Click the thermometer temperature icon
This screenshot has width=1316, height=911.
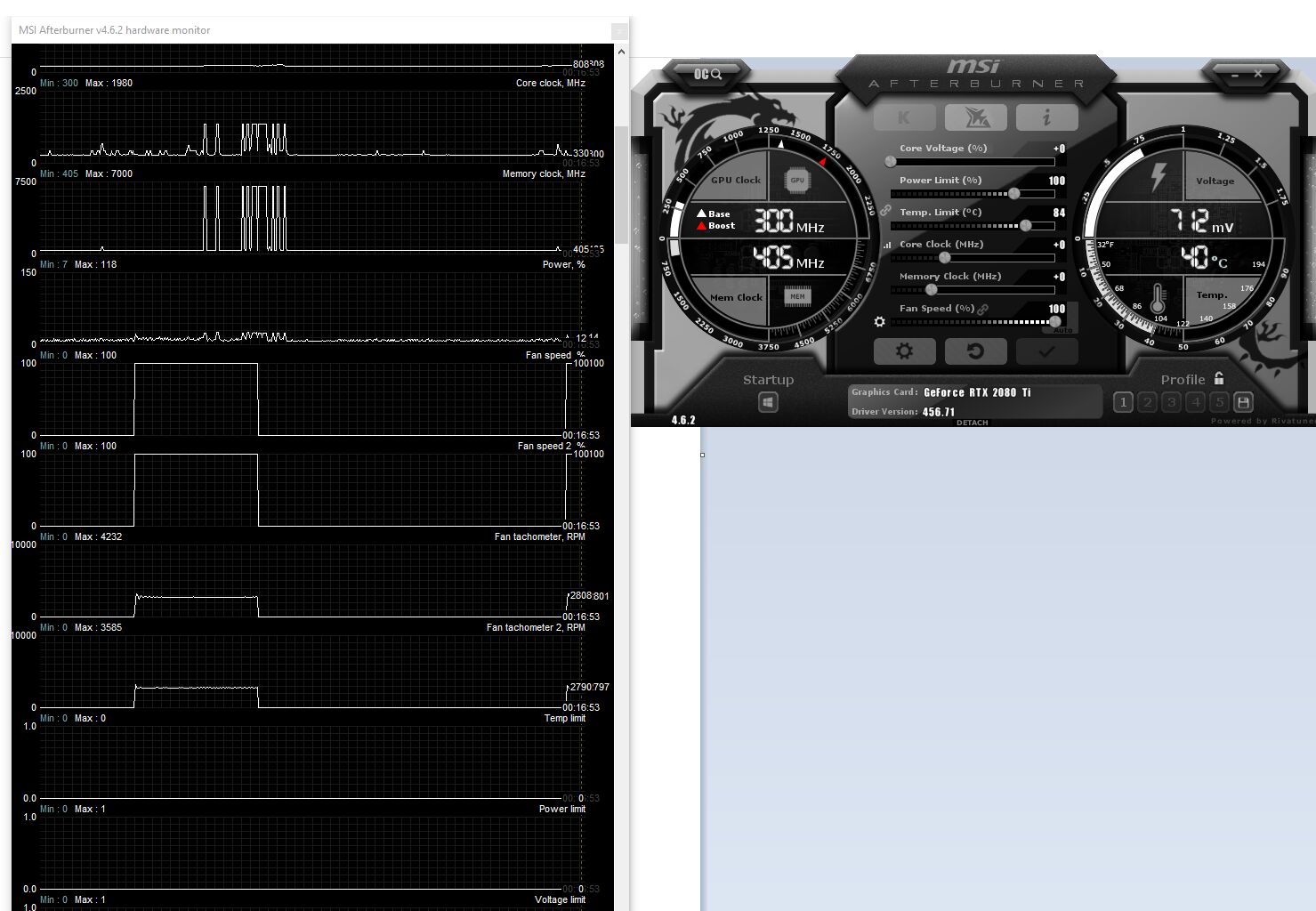pyautogui.click(x=1158, y=297)
